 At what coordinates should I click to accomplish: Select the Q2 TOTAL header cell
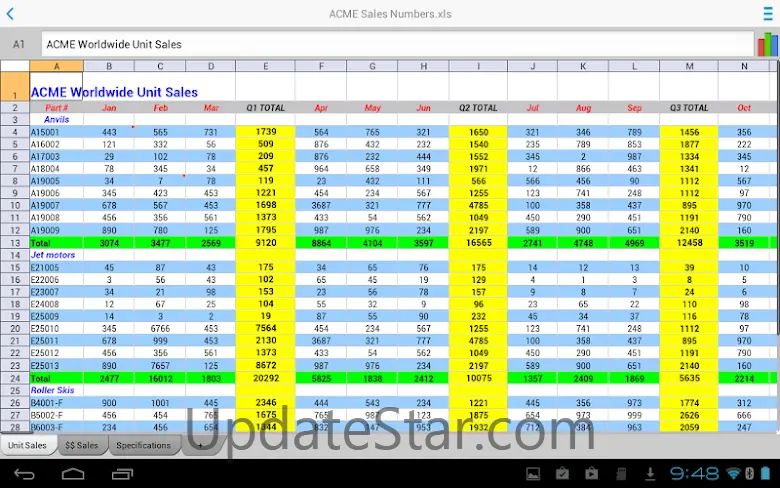point(478,107)
